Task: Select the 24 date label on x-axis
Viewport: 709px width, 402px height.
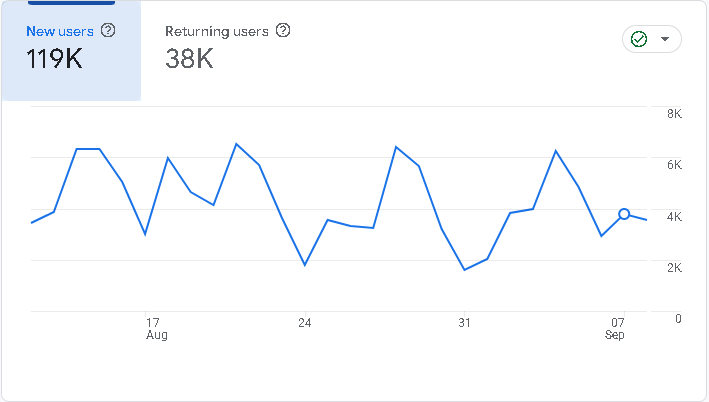Action: [305, 323]
